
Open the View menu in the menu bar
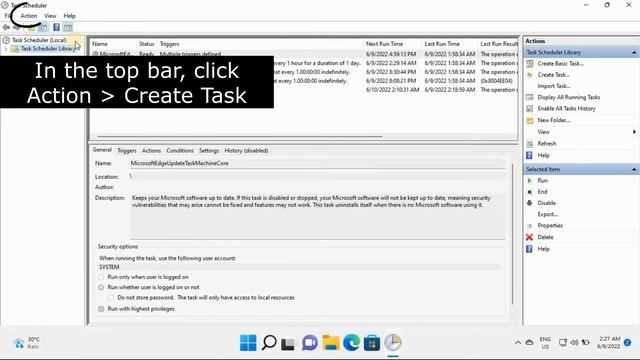tap(50, 16)
